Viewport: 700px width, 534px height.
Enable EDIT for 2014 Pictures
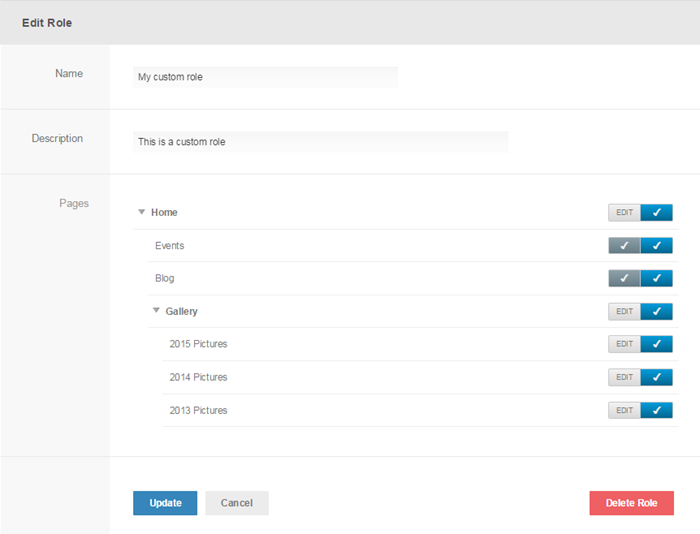(624, 377)
